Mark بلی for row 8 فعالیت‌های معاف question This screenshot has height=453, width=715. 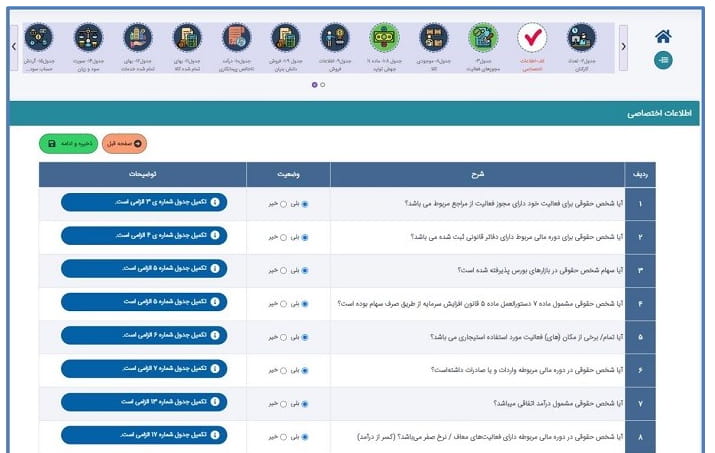click(x=305, y=437)
